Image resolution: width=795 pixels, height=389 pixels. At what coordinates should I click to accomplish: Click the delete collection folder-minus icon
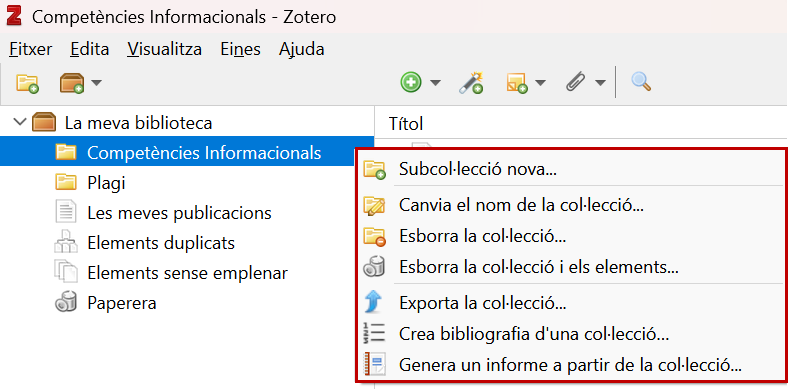pos(375,236)
